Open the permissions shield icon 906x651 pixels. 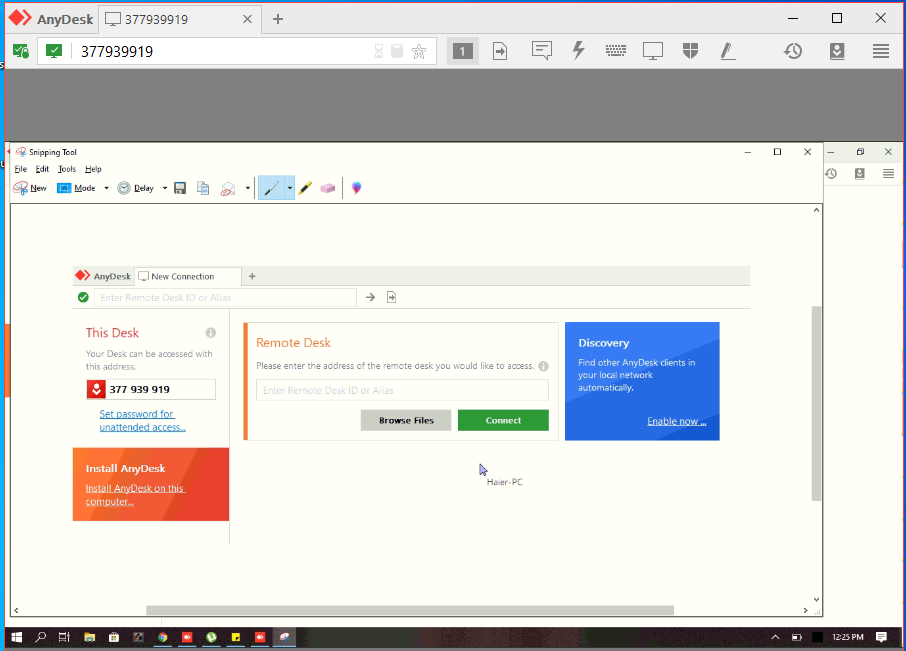[690, 51]
